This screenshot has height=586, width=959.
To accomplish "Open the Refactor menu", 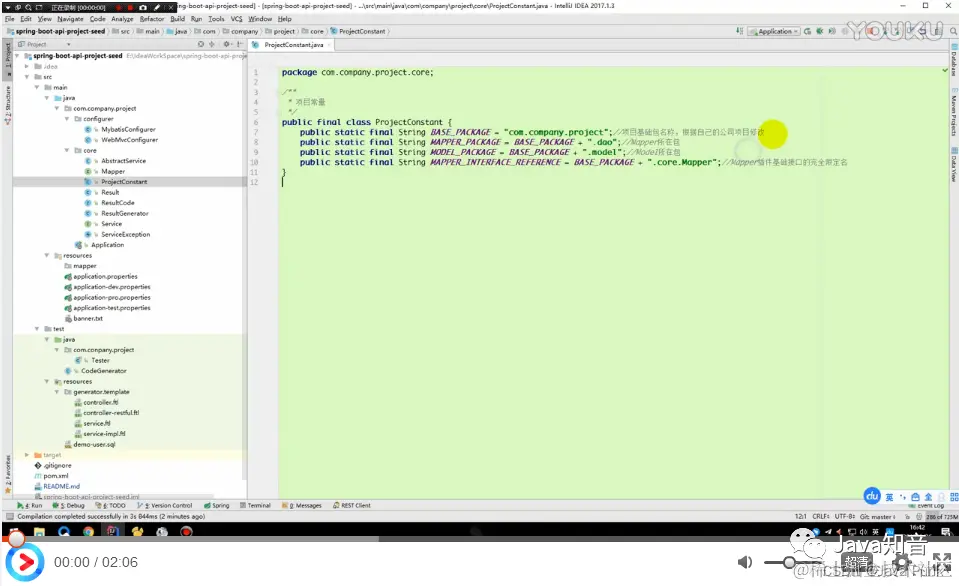I will (152, 19).
